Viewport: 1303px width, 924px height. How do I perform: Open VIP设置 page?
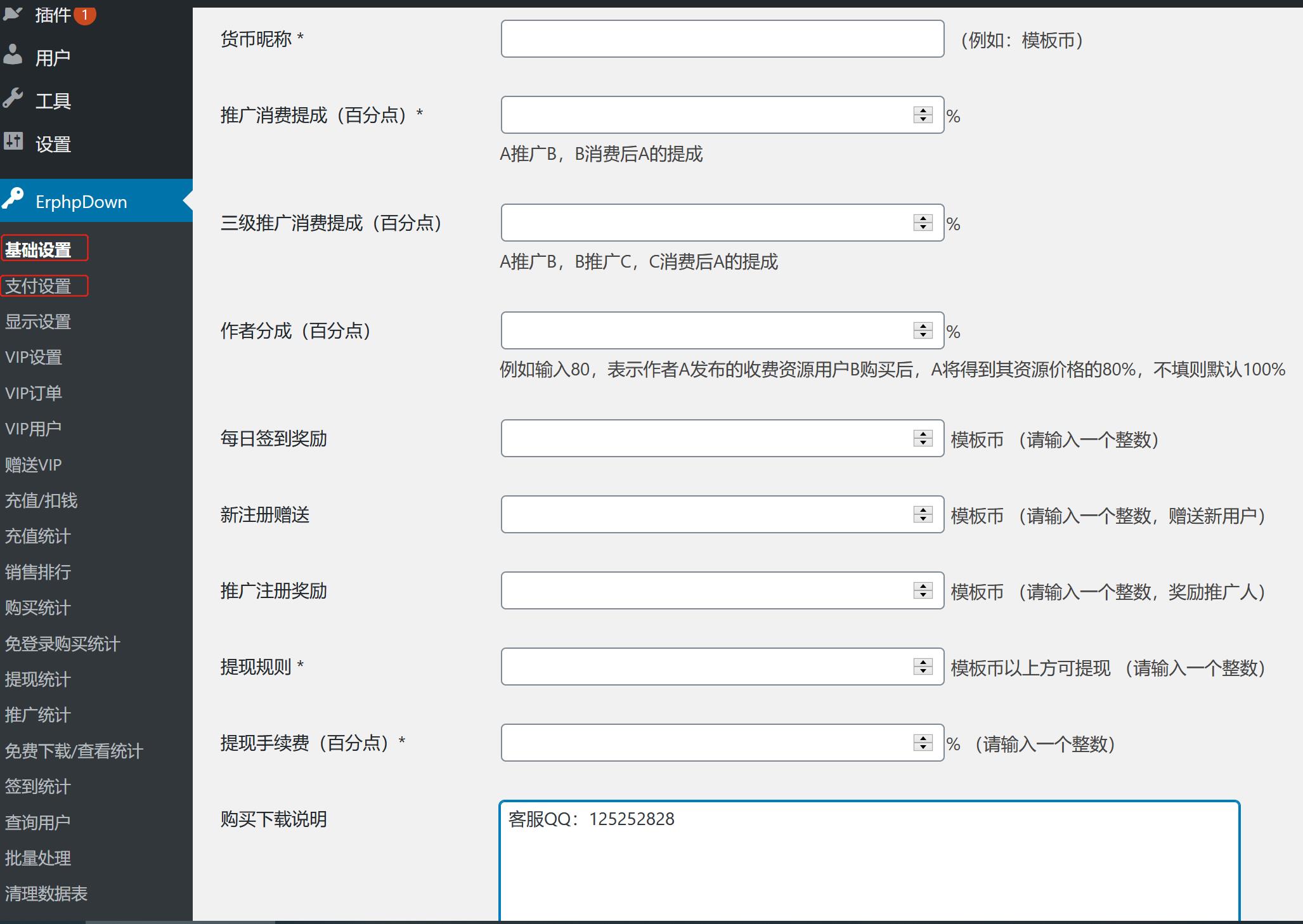pyautogui.click(x=34, y=357)
